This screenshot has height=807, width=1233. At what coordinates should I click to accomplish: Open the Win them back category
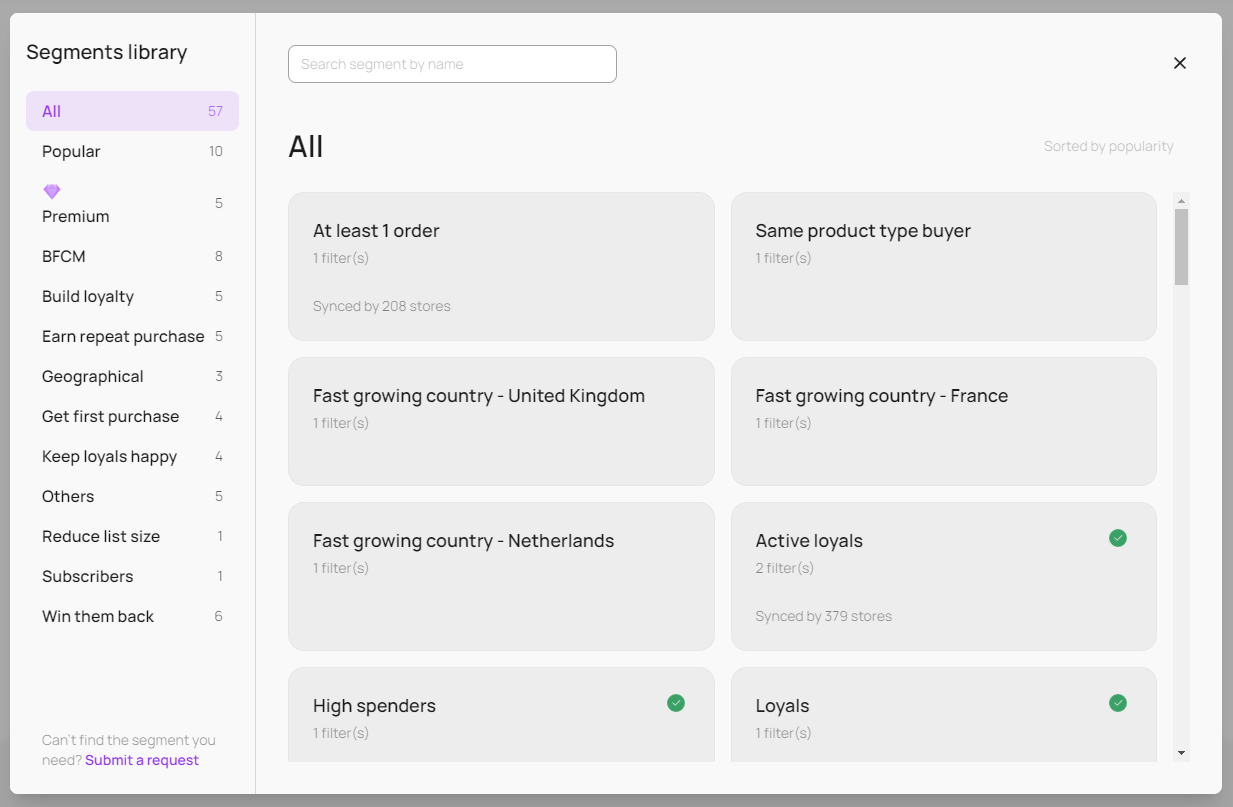tap(132, 616)
